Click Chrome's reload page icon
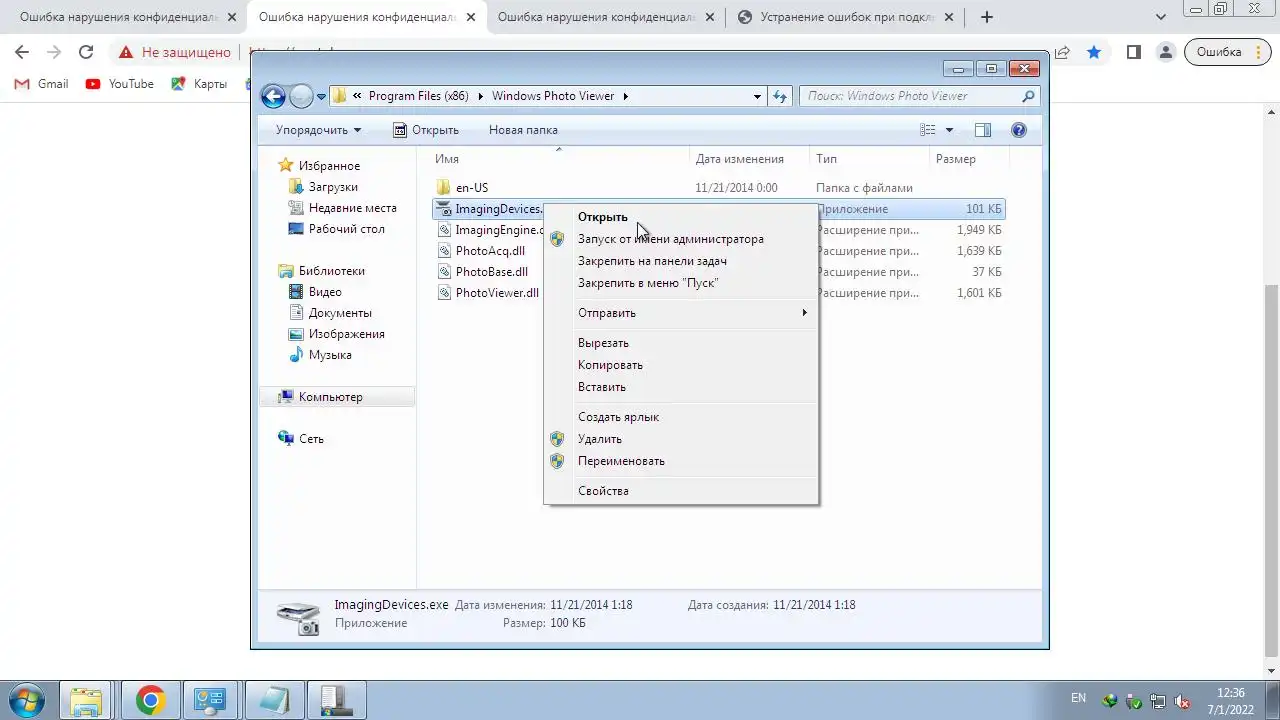Viewport: 1280px width, 720px height. 86,52
